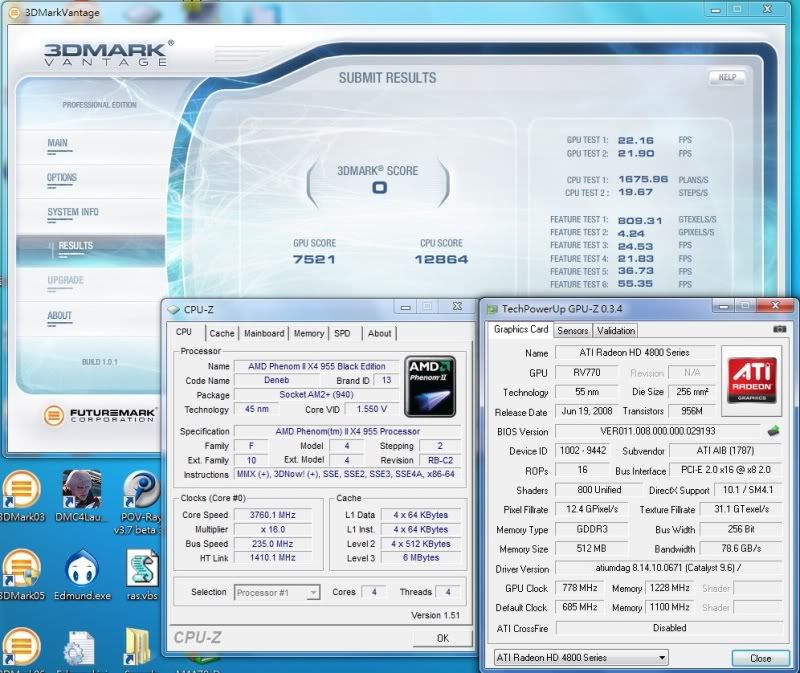Screen dimensions: 800x673
Task: Click the GPU Clock 778 MHz field
Action: tap(580, 588)
